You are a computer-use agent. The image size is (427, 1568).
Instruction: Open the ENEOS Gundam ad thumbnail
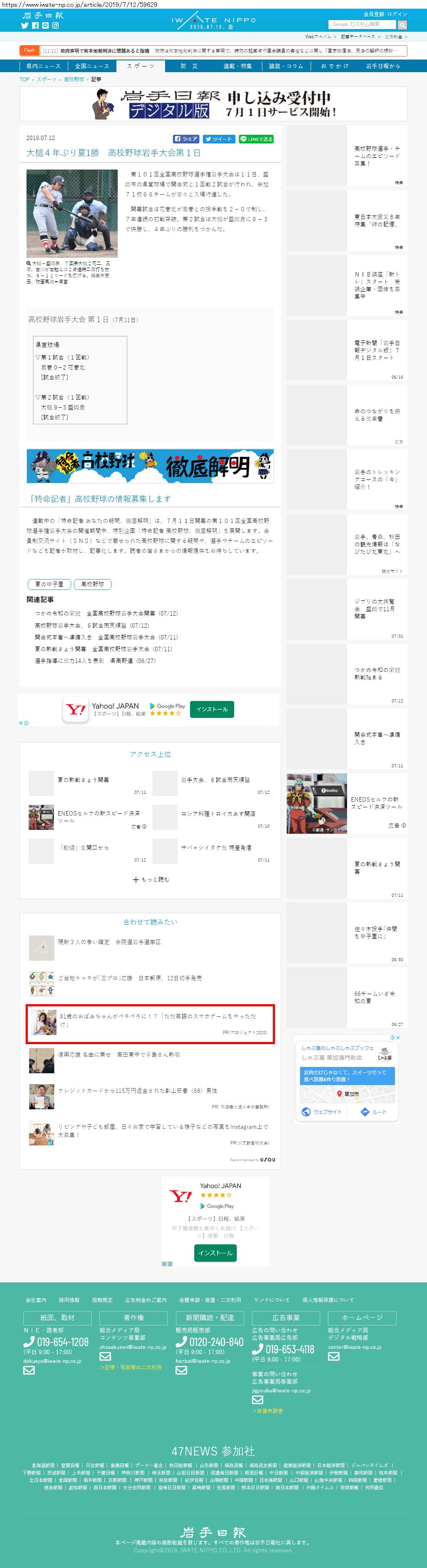click(316, 803)
